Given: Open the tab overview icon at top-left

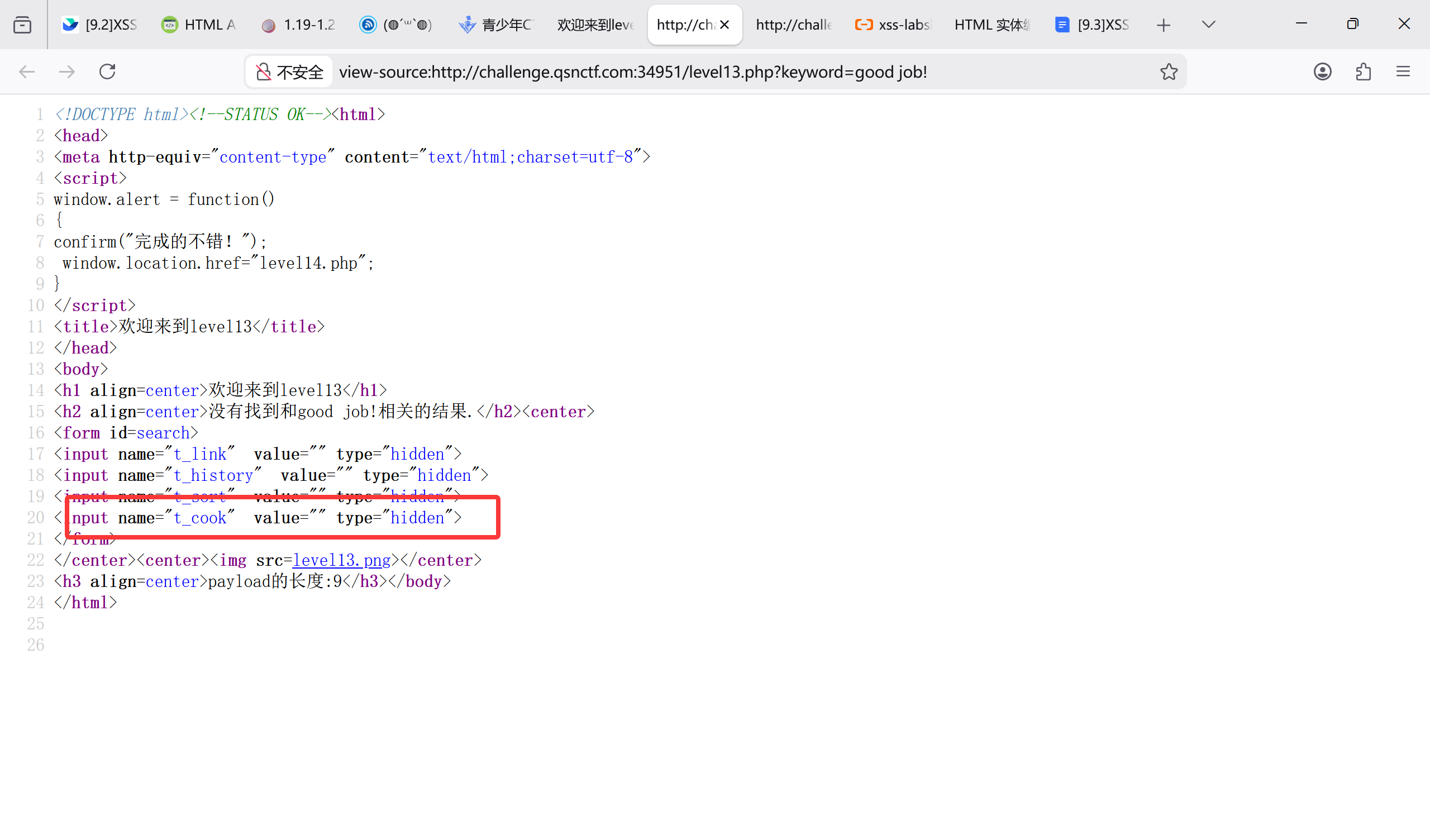Looking at the screenshot, I should (22, 25).
